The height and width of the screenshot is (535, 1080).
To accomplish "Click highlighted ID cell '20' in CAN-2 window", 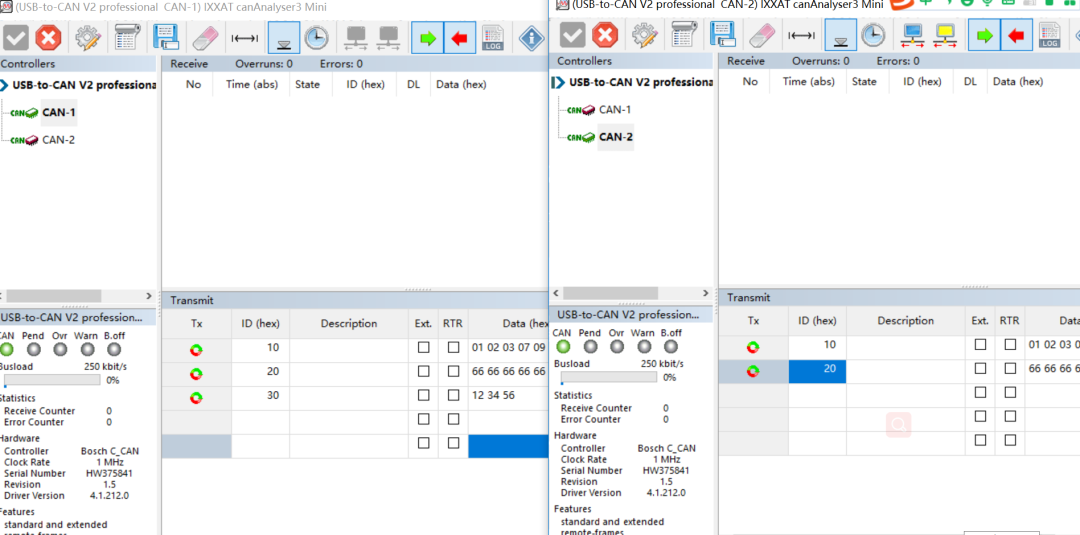I will [817, 371].
